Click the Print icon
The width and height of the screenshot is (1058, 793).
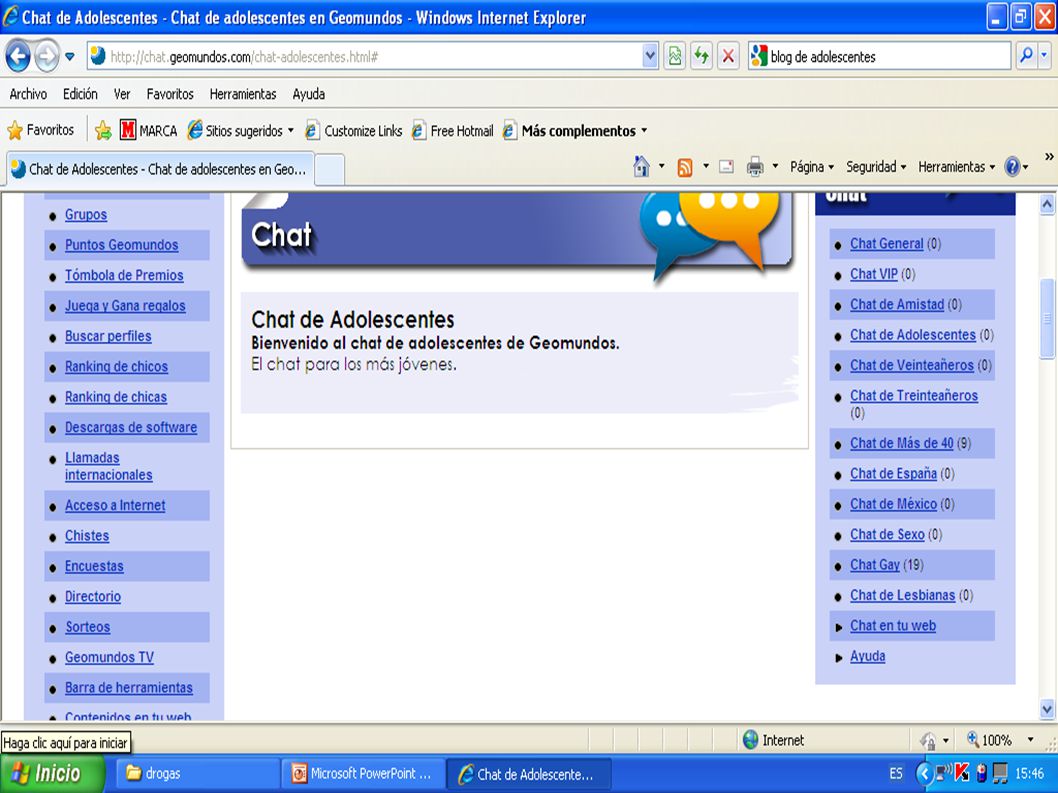(755, 166)
